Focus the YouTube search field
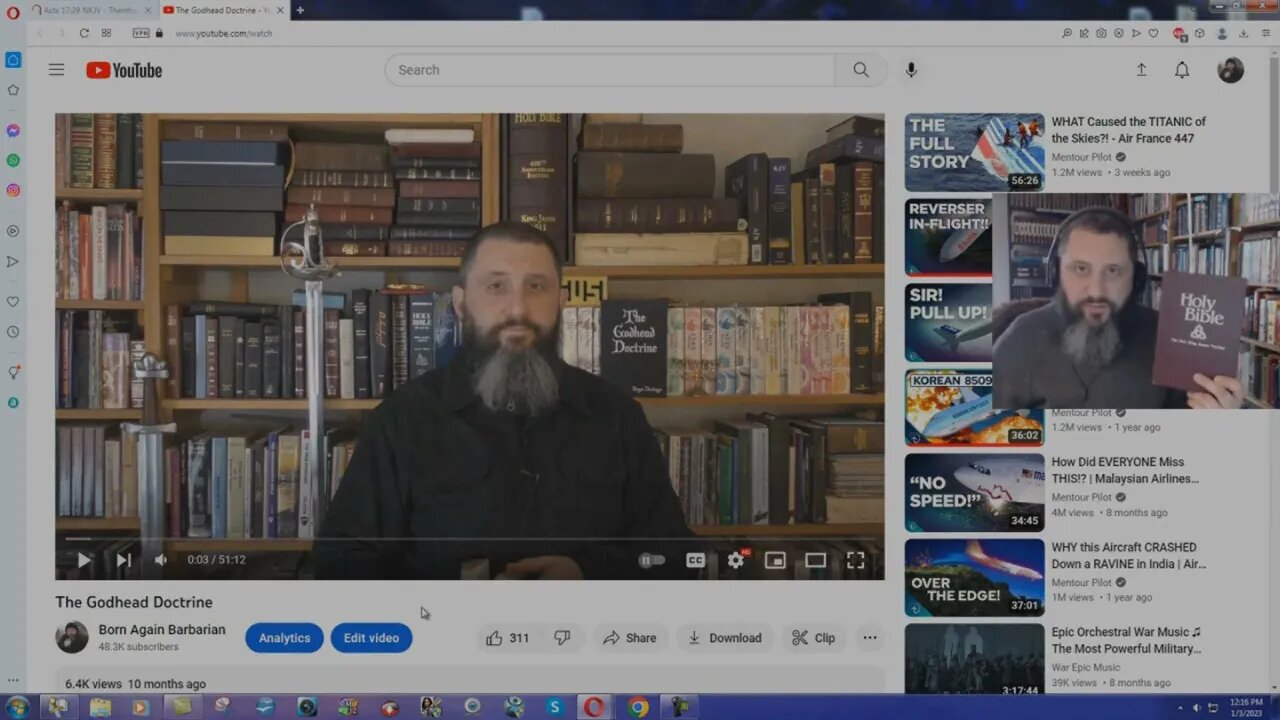The image size is (1280, 720). point(610,70)
